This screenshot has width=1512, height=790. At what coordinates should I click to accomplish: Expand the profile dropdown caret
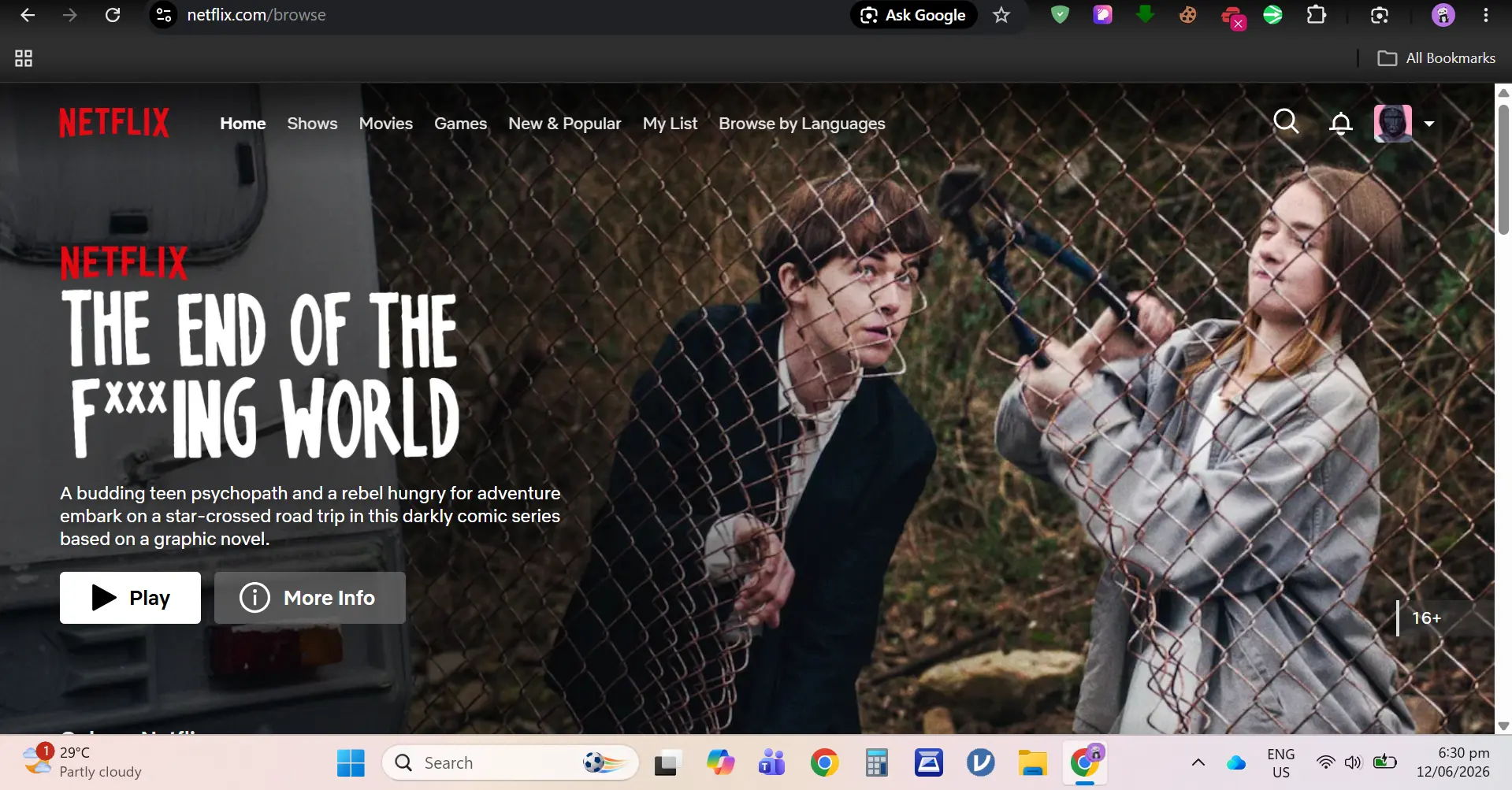(x=1428, y=124)
